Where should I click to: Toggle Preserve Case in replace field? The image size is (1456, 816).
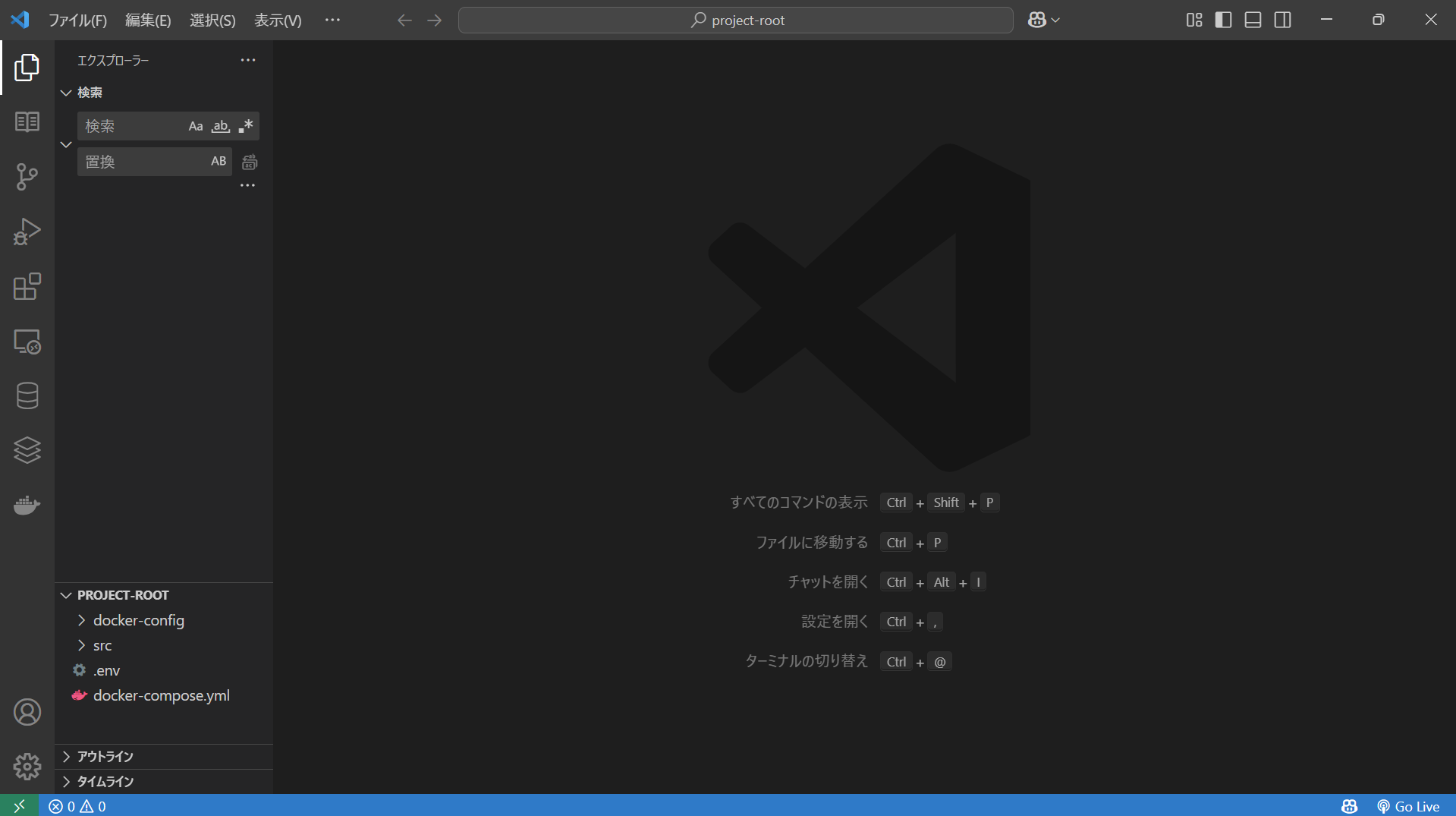(219, 161)
